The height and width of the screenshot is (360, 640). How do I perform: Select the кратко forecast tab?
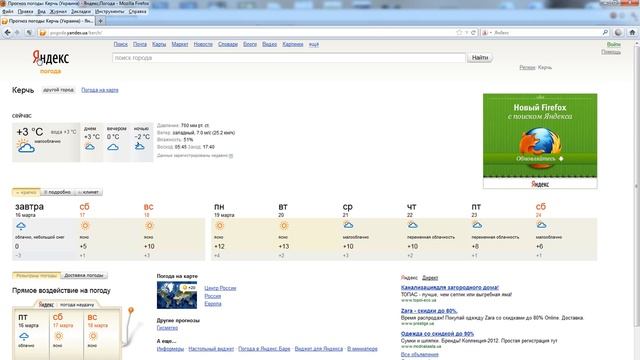point(27,192)
